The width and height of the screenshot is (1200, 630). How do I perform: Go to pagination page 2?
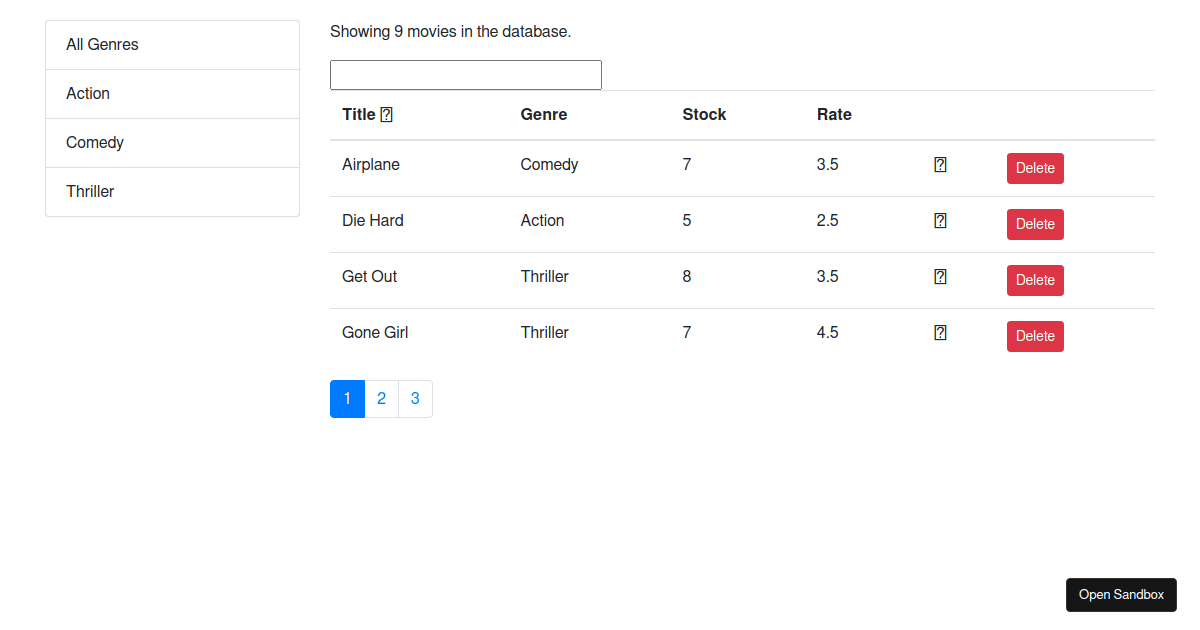(381, 399)
